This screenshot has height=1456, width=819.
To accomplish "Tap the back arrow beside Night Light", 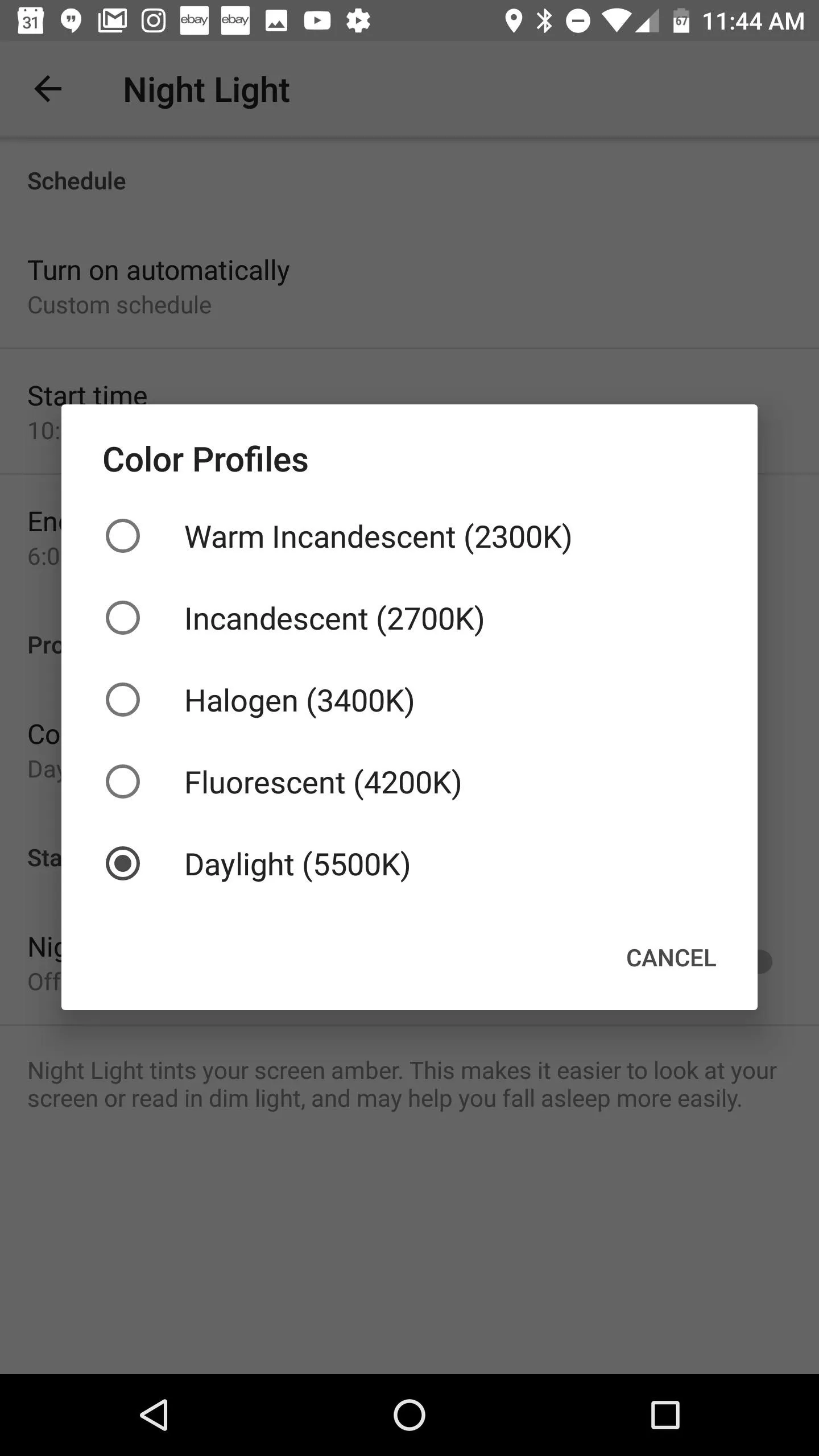I will (x=48, y=89).
